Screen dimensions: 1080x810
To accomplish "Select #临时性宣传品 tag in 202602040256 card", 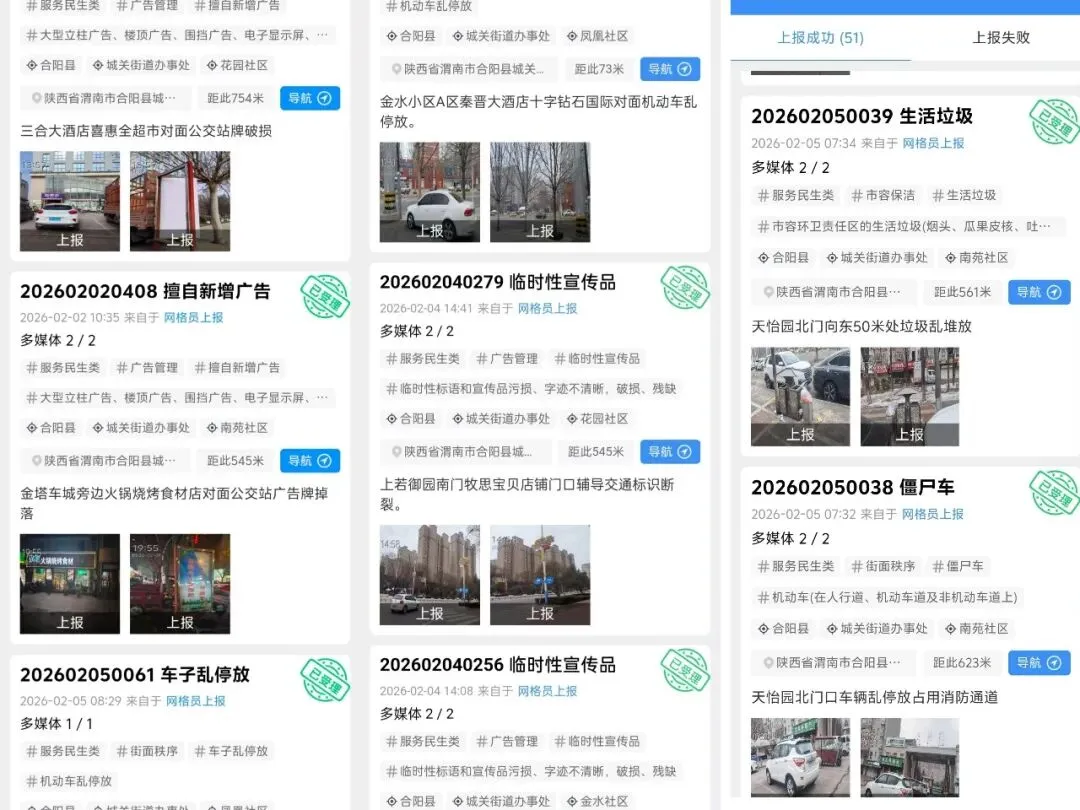I will click(x=597, y=742).
